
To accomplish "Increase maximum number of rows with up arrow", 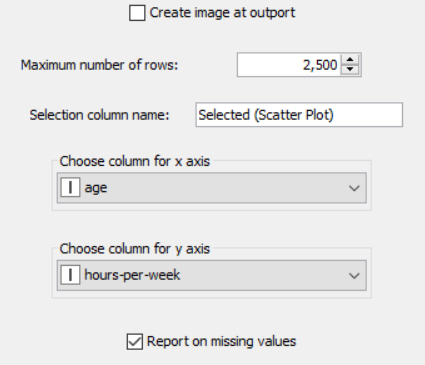I will point(350,60).
